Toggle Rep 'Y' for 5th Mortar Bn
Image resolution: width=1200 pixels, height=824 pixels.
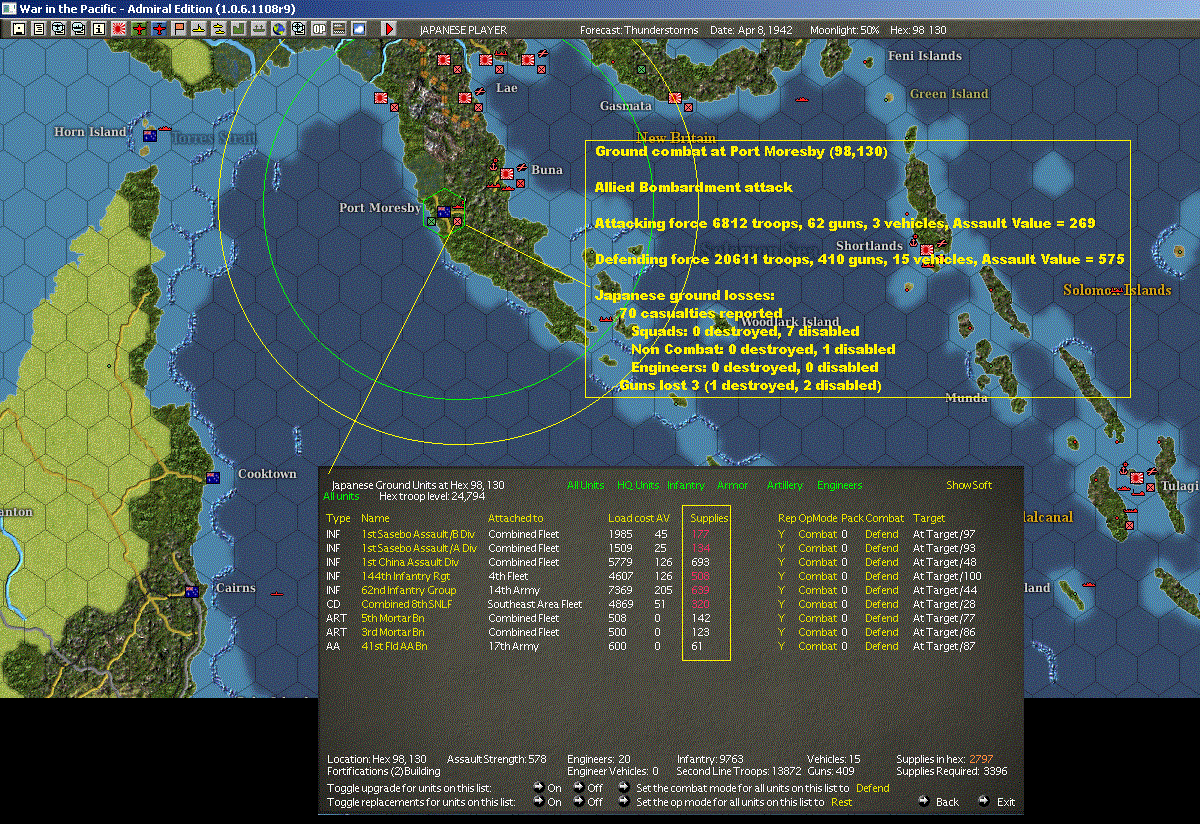click(x=782, y=618)
